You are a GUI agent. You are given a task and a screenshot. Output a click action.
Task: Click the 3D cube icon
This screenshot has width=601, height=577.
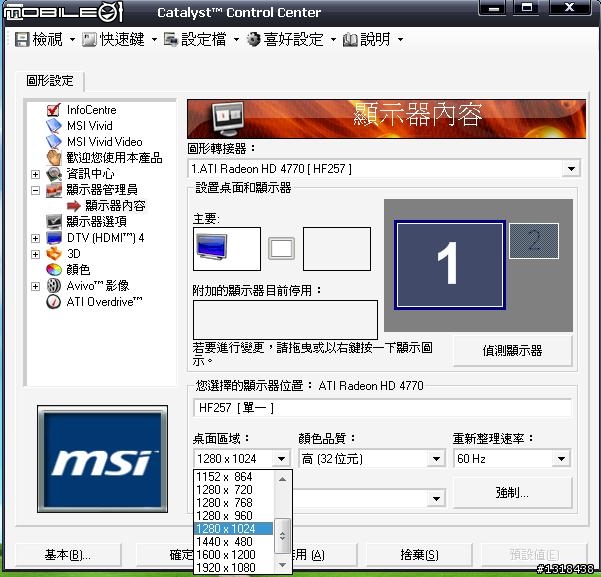point(53,254)
